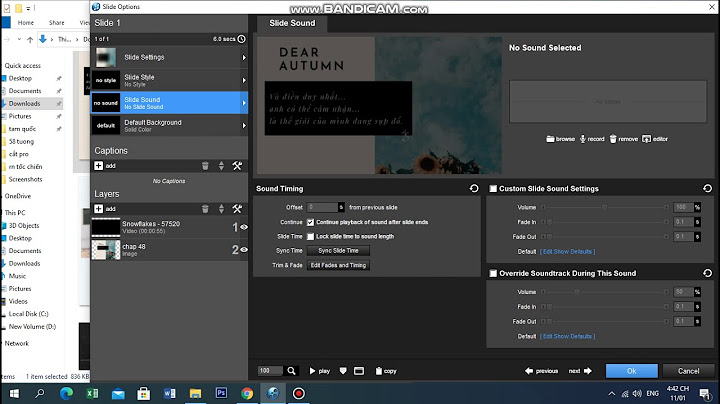
Task: Open Screenshots folder in File Explorer
Action: coord(25,180)
